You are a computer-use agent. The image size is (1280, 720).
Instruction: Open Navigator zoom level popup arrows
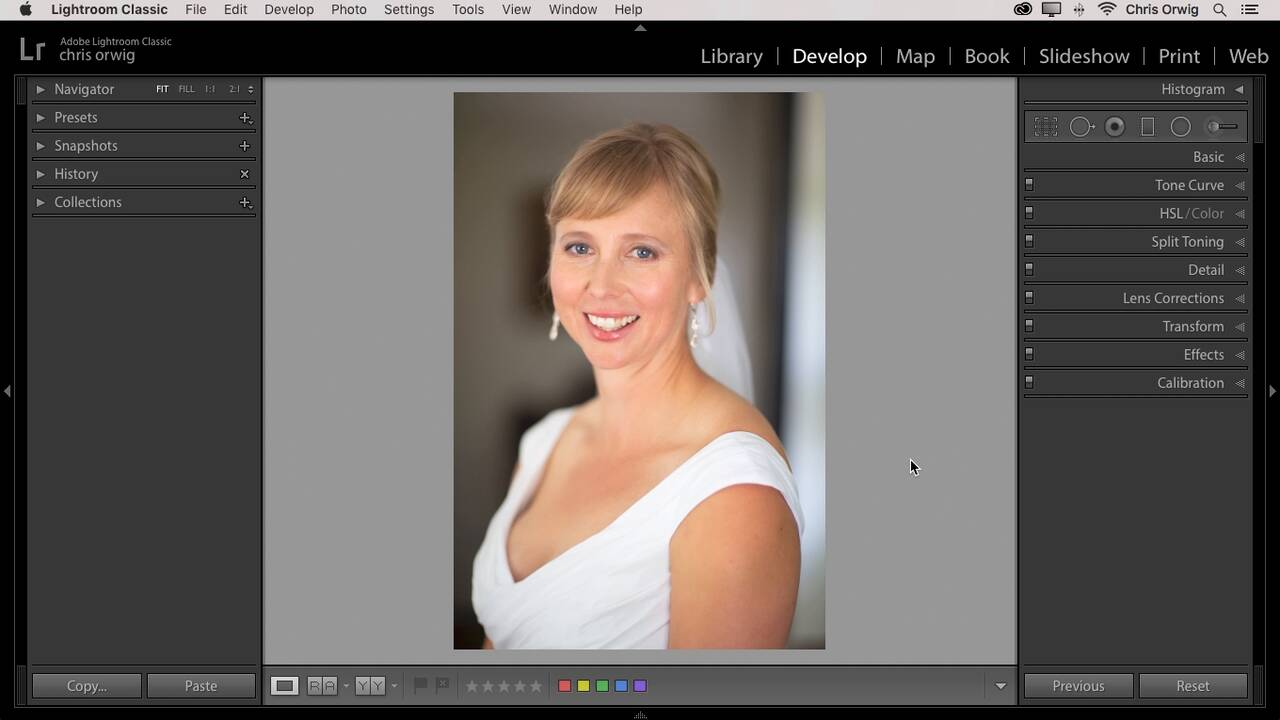coord(250,89)
